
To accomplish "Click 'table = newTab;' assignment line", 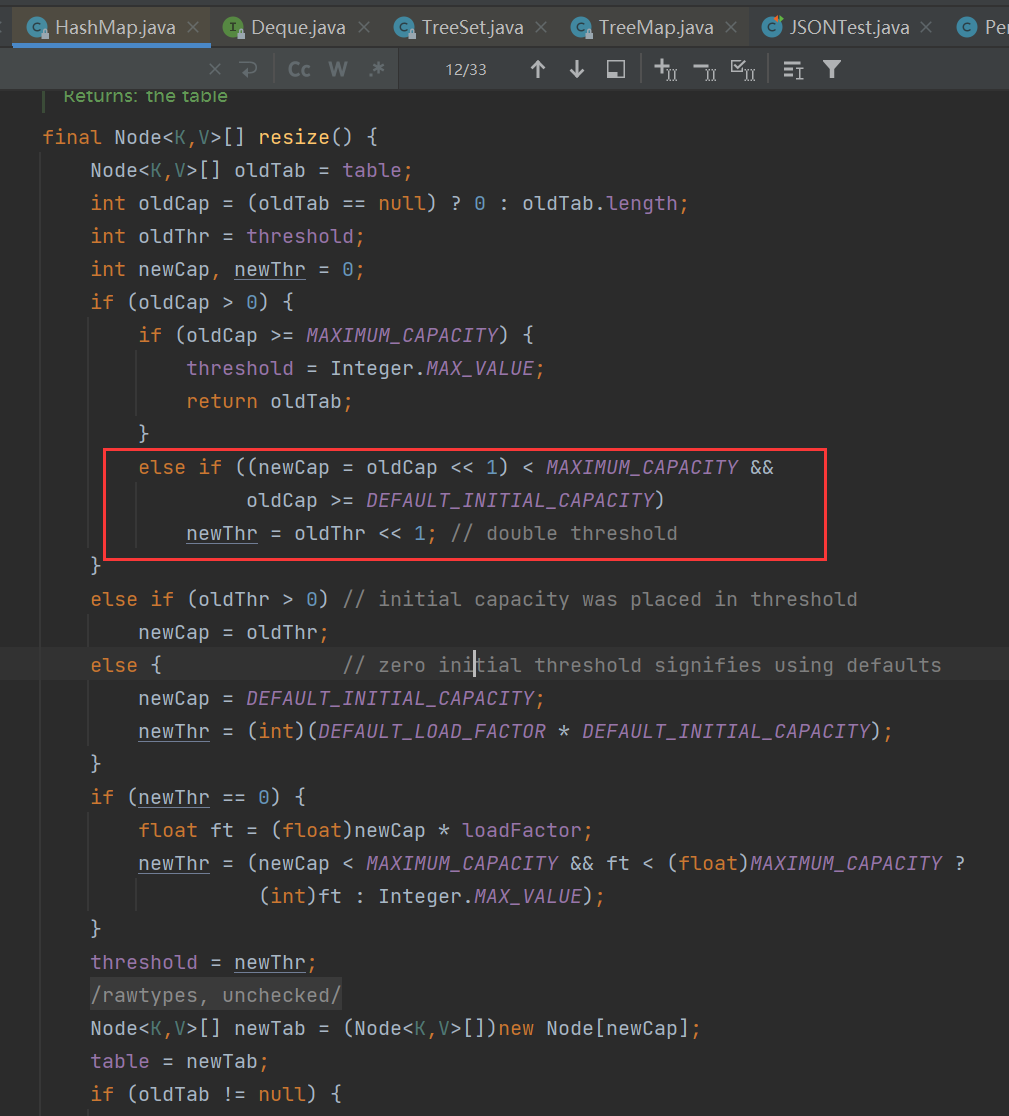I will [179, 1061].
